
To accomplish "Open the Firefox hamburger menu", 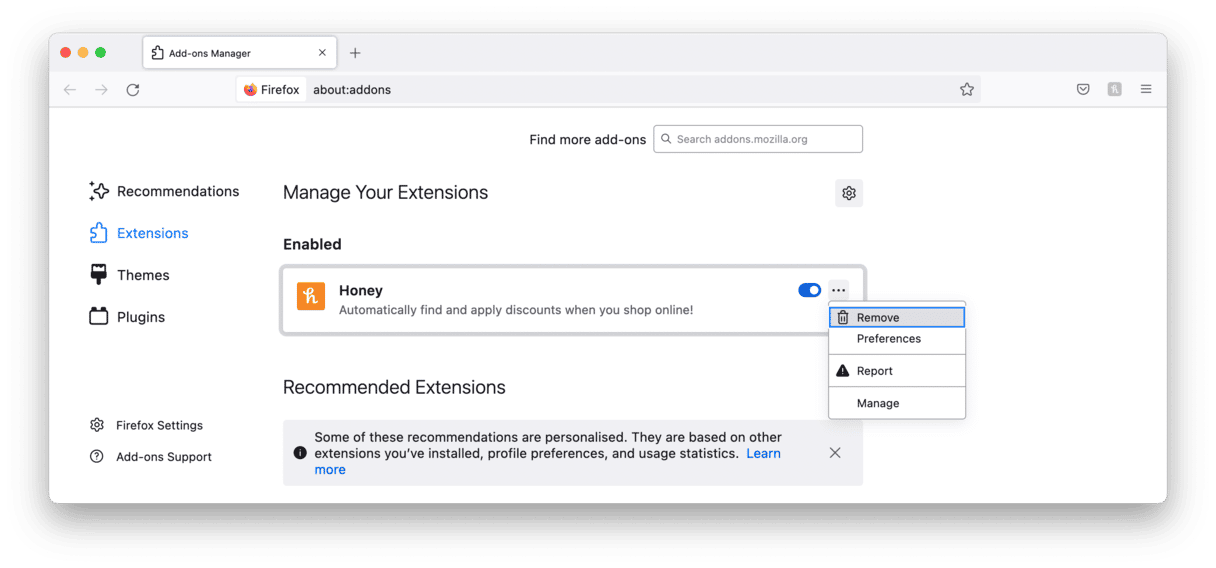I will click(x=1146, y=90).
